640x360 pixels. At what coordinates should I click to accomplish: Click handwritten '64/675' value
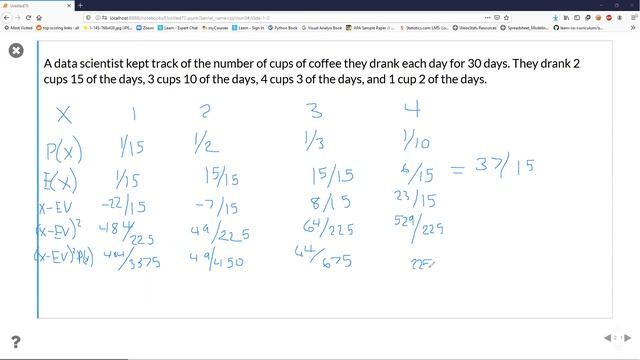pyautogui.click(x=323, y=257)
